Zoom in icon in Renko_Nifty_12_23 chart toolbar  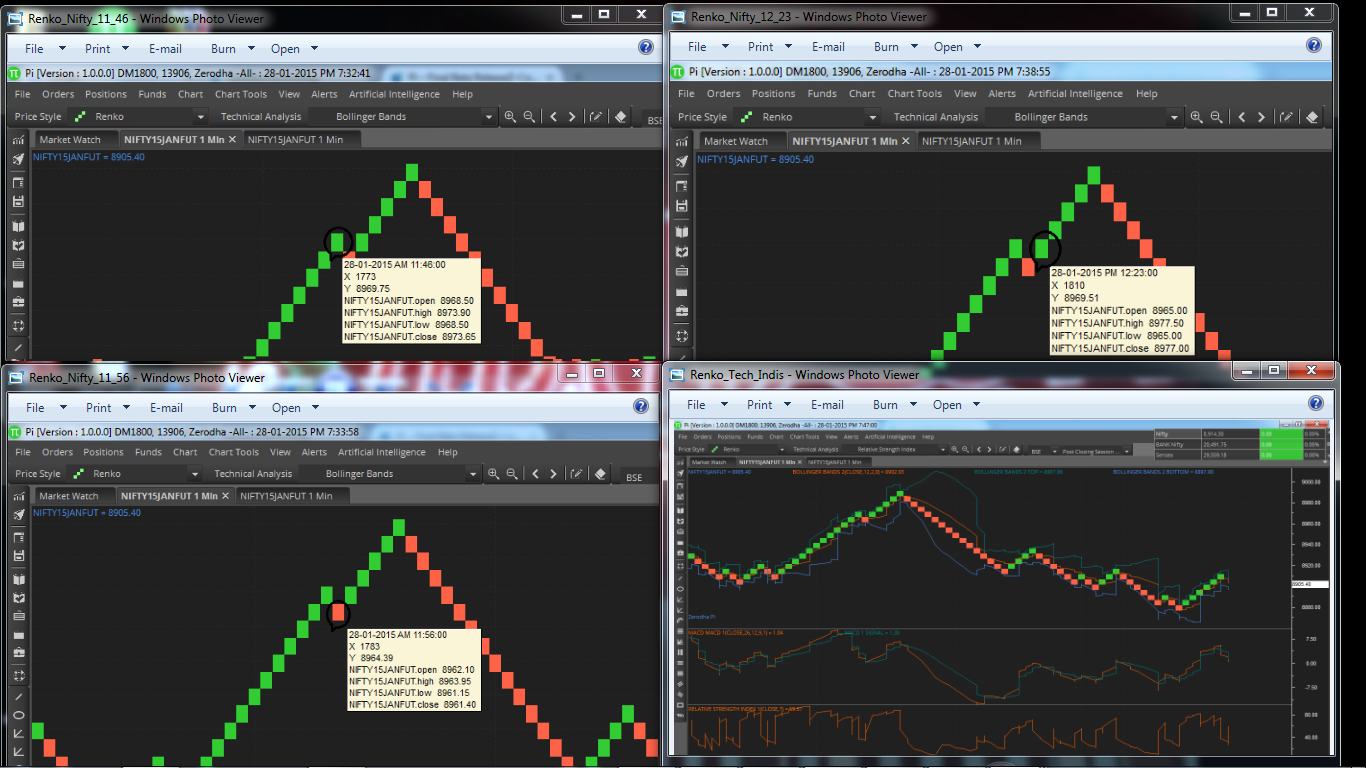(x=1196, y=117)
